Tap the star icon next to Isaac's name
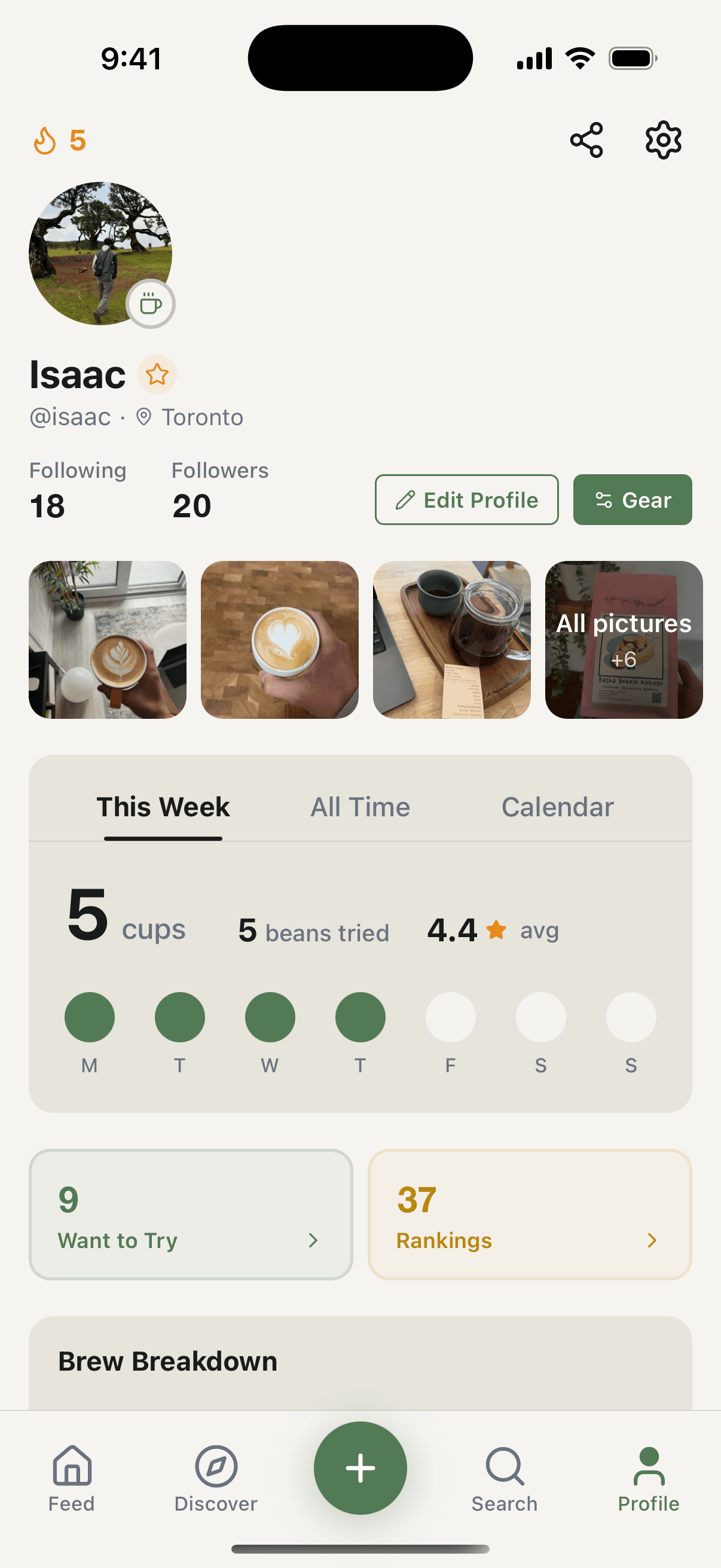The height and width of the screenshot is (1568, 721). [157, 375]
